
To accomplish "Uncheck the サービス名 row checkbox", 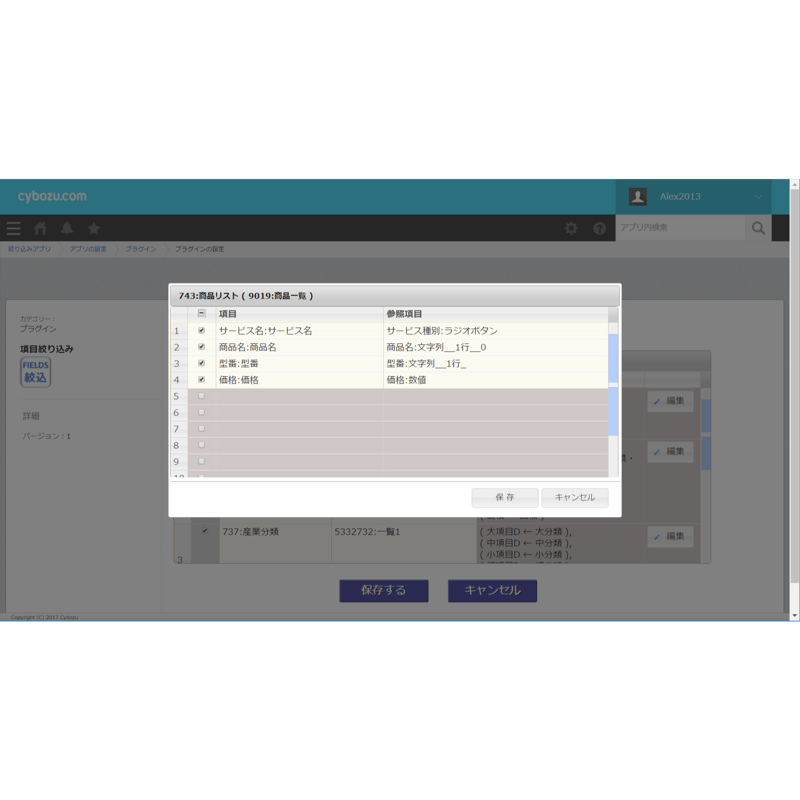I will (202, 331).
